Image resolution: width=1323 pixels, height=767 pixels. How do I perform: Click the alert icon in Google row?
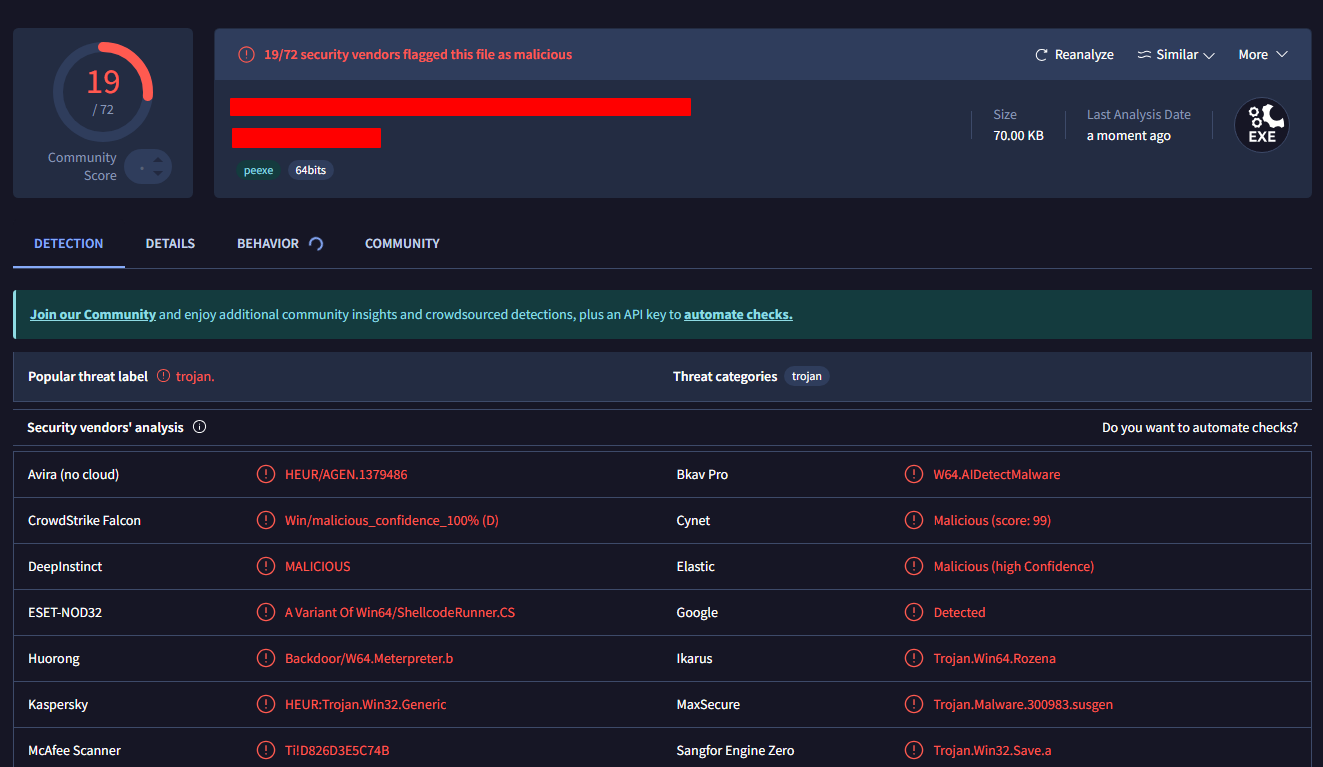(x=914, y=612)
